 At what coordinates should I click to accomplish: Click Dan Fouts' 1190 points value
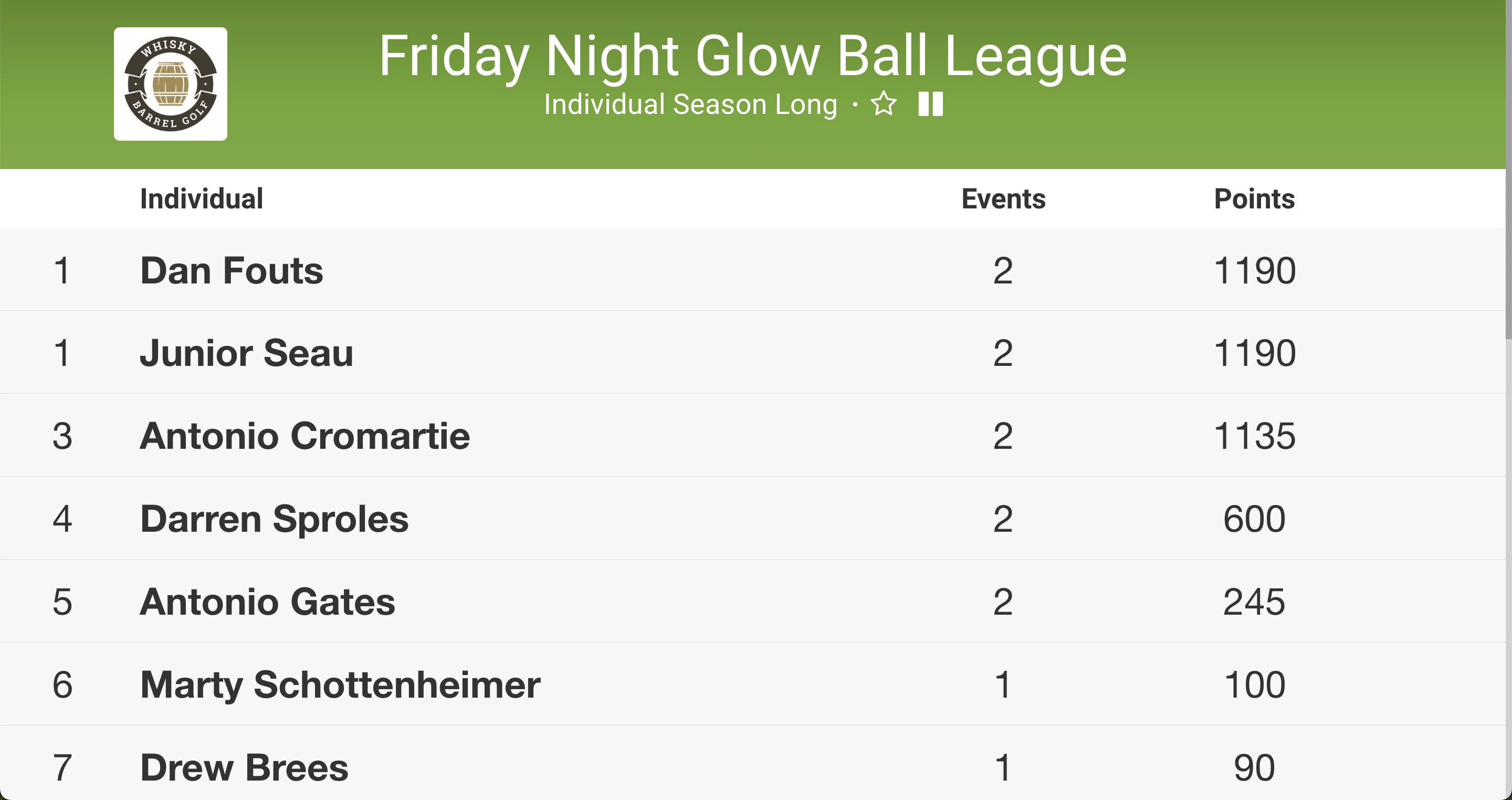coord(1254,270)
